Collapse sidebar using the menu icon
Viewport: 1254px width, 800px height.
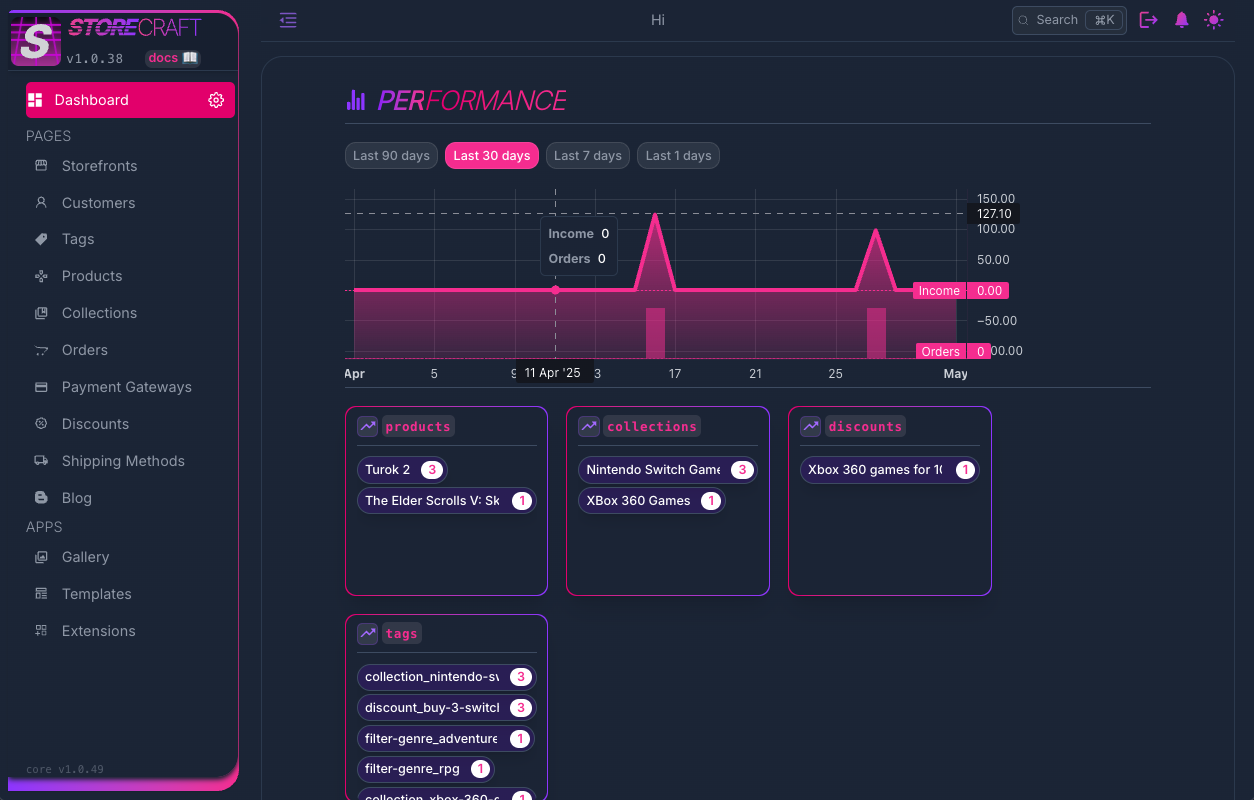pyautogui.click(x=288, y=20)
